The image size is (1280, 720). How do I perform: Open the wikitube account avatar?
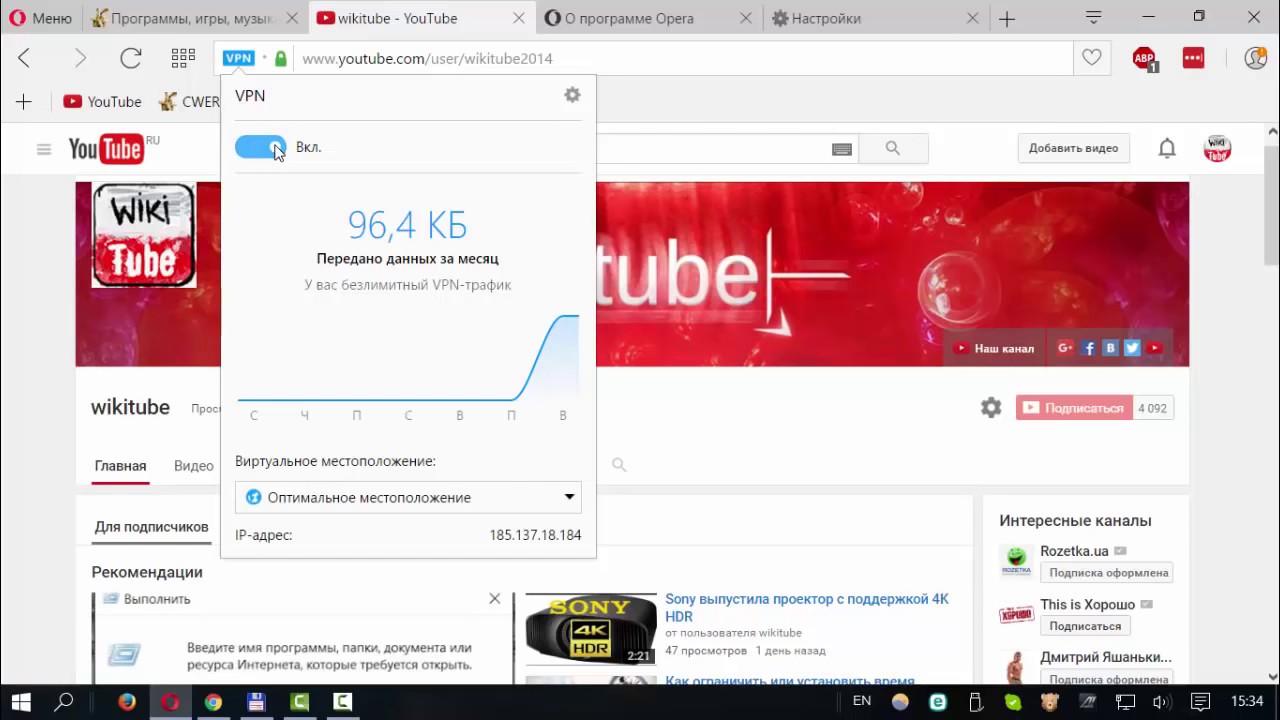[1217, 149]
